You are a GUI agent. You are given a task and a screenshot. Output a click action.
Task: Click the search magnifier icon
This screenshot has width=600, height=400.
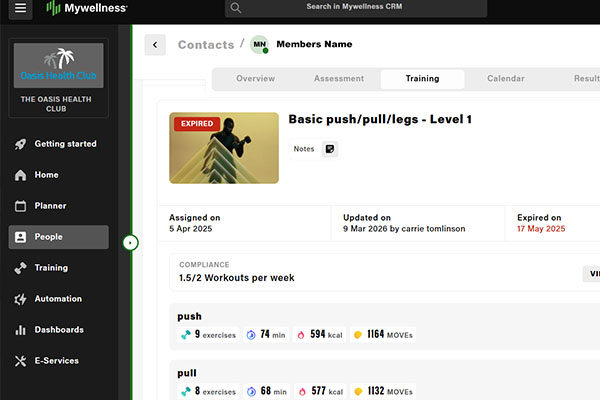[236, 9]
